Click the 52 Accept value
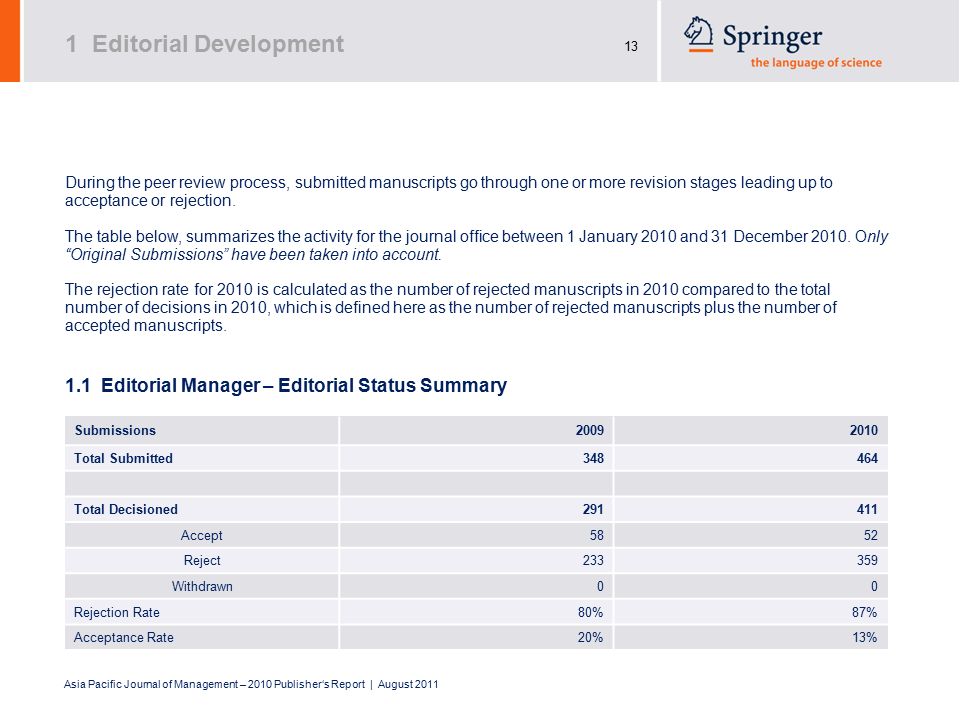This screenshot has height=720, width=960. pos(871,536)
